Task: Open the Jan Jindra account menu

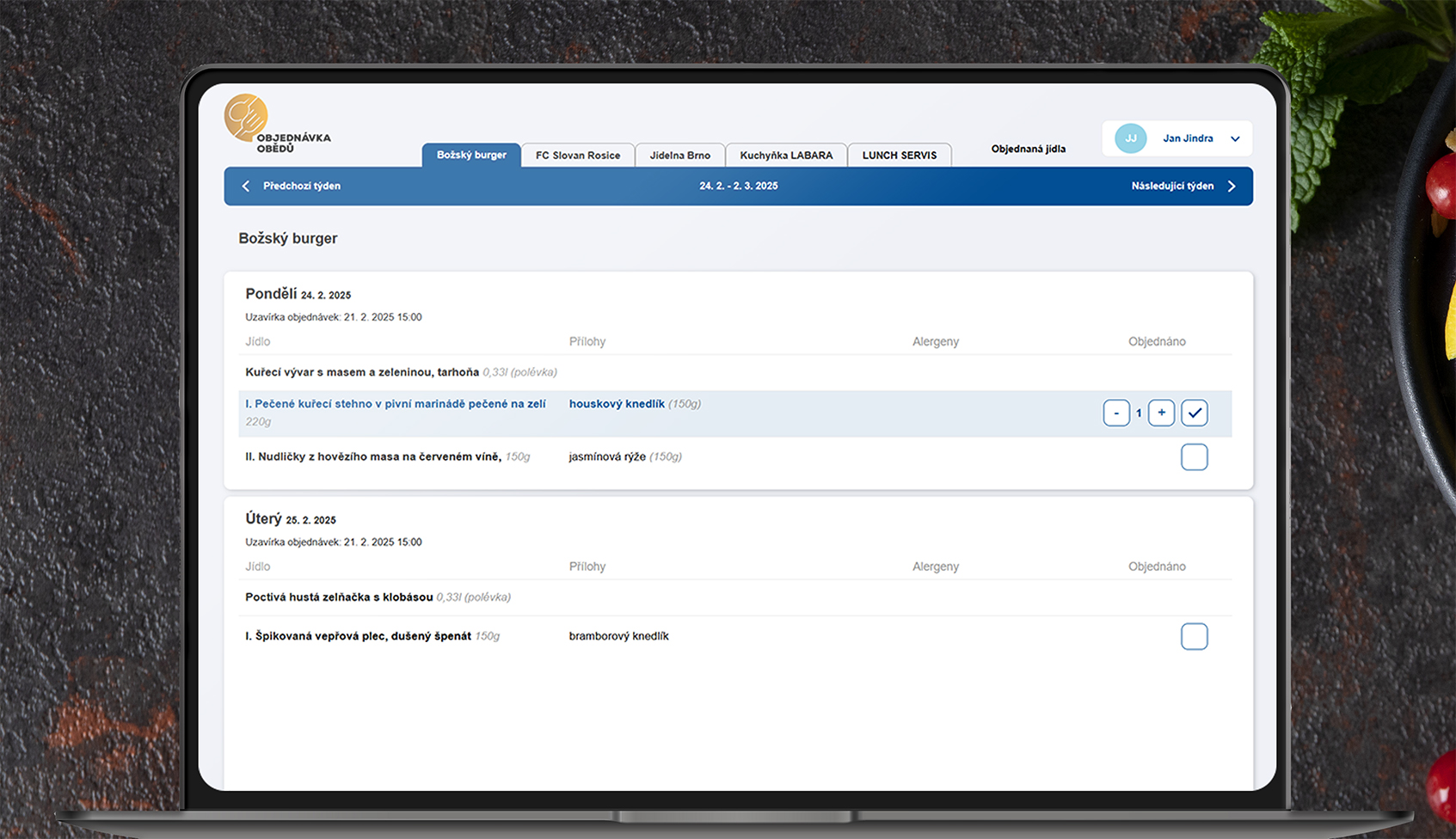Action: [x=1188, y=138]
